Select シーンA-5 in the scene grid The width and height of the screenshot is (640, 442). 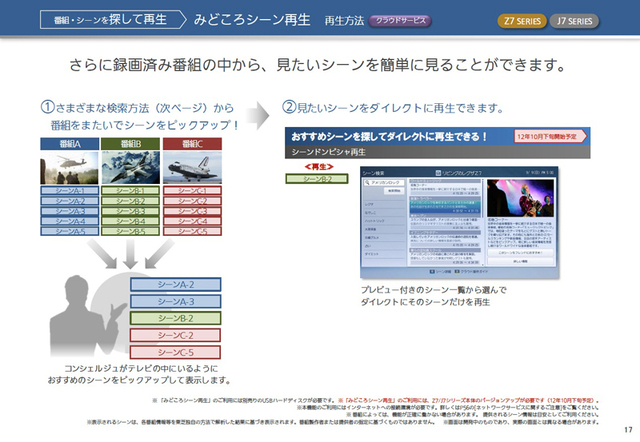click(70, 231)
